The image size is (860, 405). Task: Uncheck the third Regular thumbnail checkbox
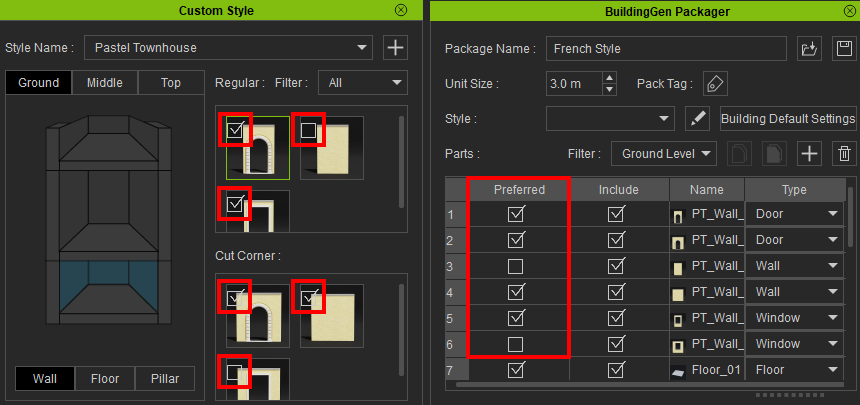(x=235, y=204)
